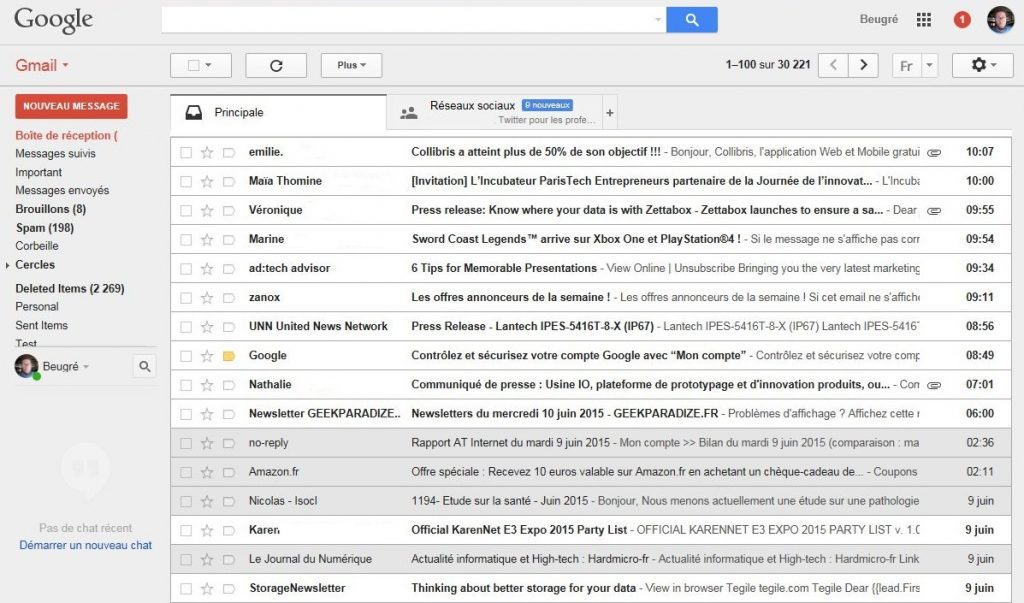Star the message from Véronique
Image resolution: width=1024 pixels, height=603 pixels.
(207, 210)
